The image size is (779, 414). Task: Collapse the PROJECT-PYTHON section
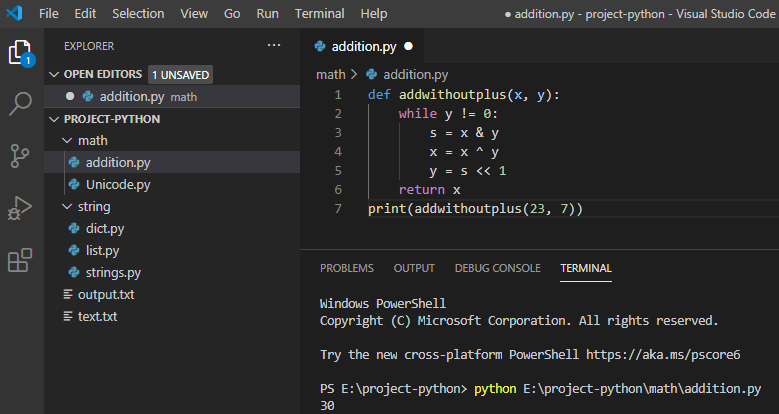point(54,119)
